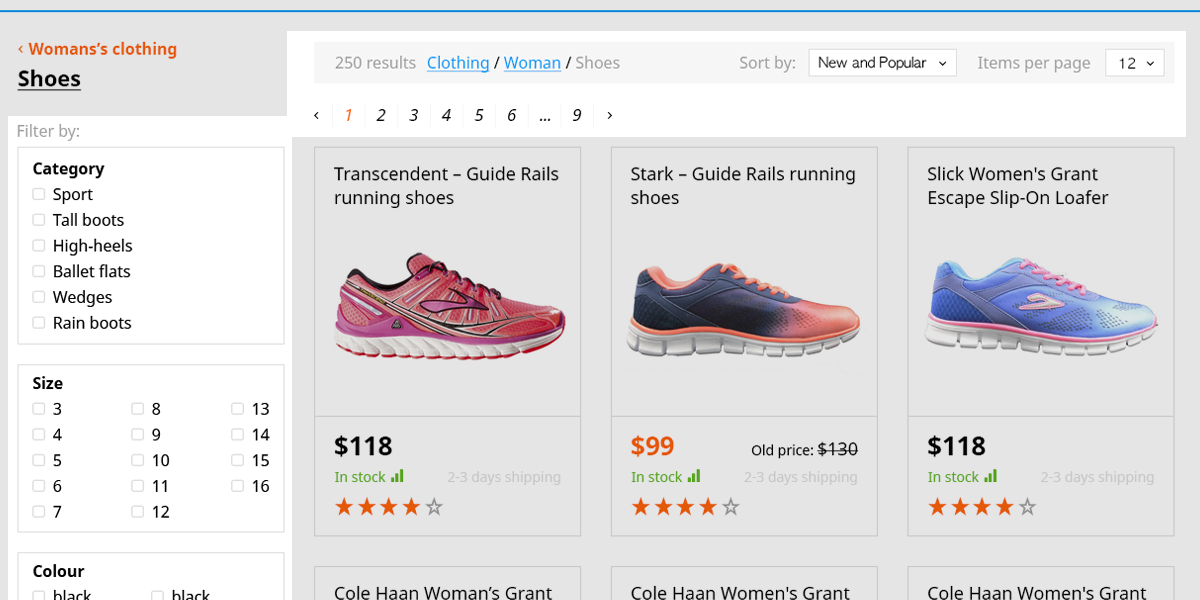The width and height of the screenshot is (1200, 600).
Task: Check size 16 checkbox
Action: [x=238, y=486]
